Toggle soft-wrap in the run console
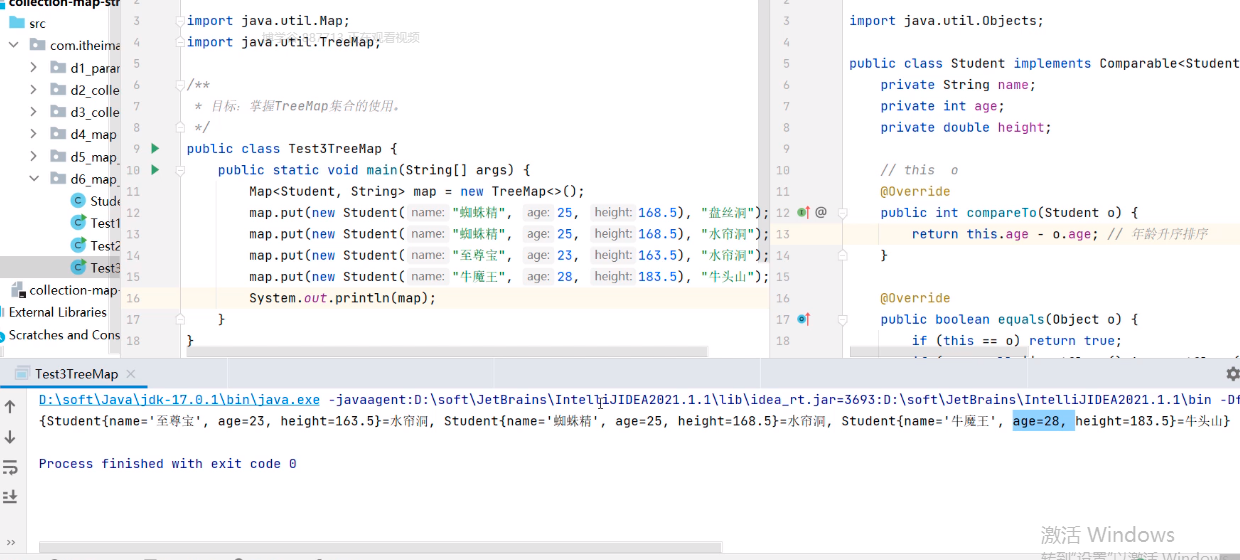Viewport: 1240px width, 560px height. coord(10,467)
